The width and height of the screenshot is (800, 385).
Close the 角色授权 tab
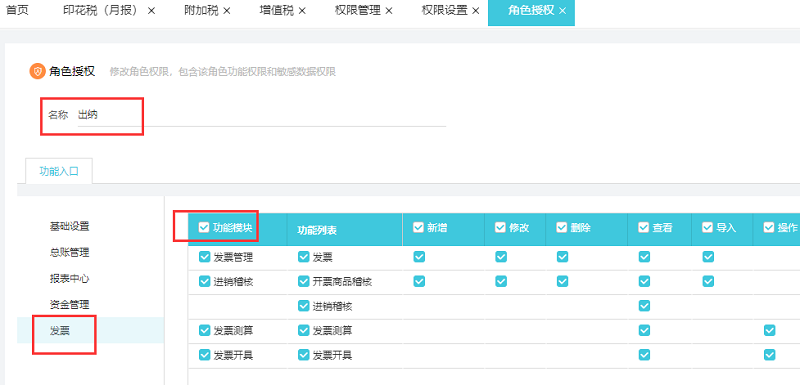562,11
